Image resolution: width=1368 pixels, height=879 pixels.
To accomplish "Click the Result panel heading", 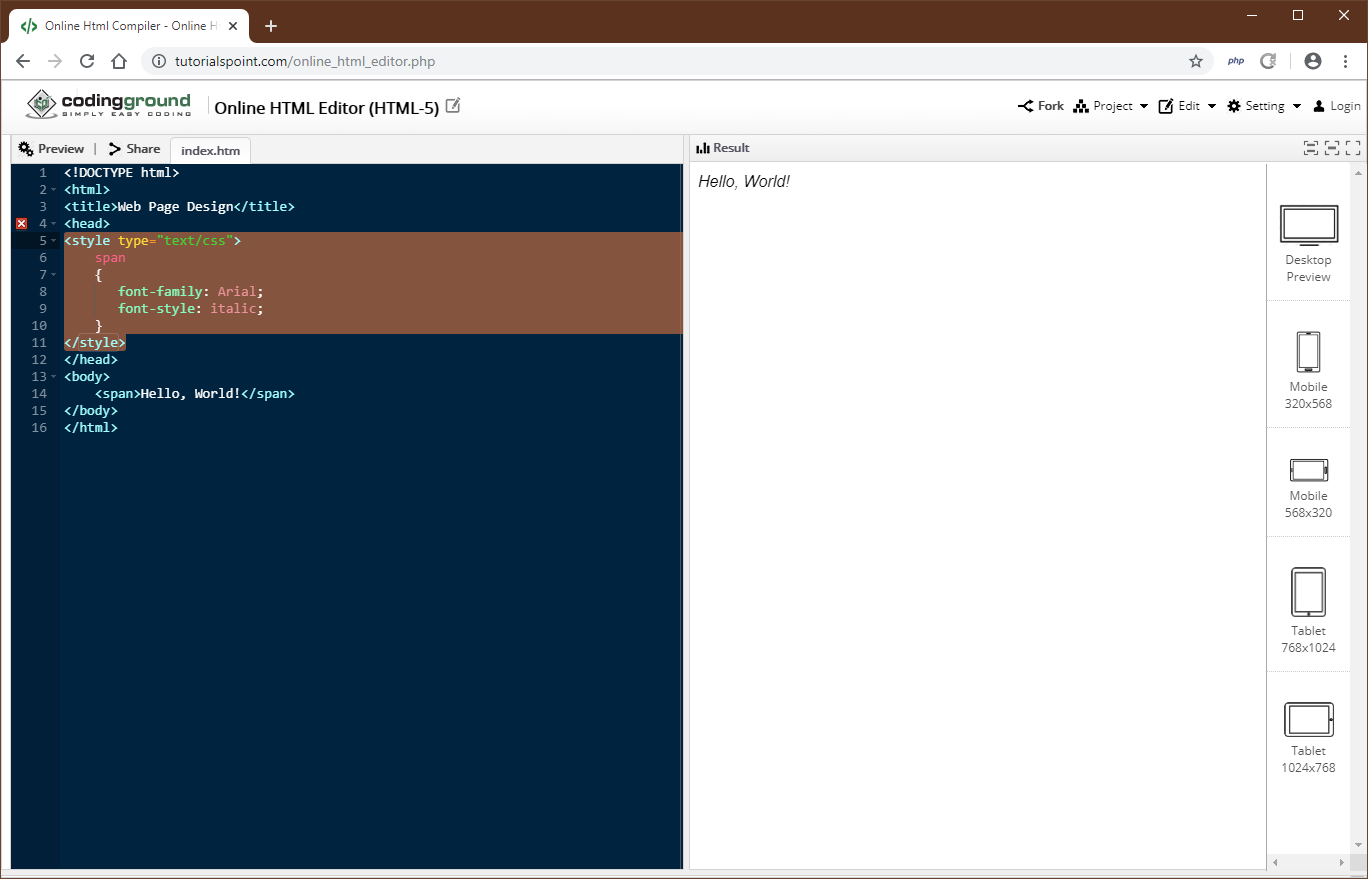I will (x=731, y=148).
